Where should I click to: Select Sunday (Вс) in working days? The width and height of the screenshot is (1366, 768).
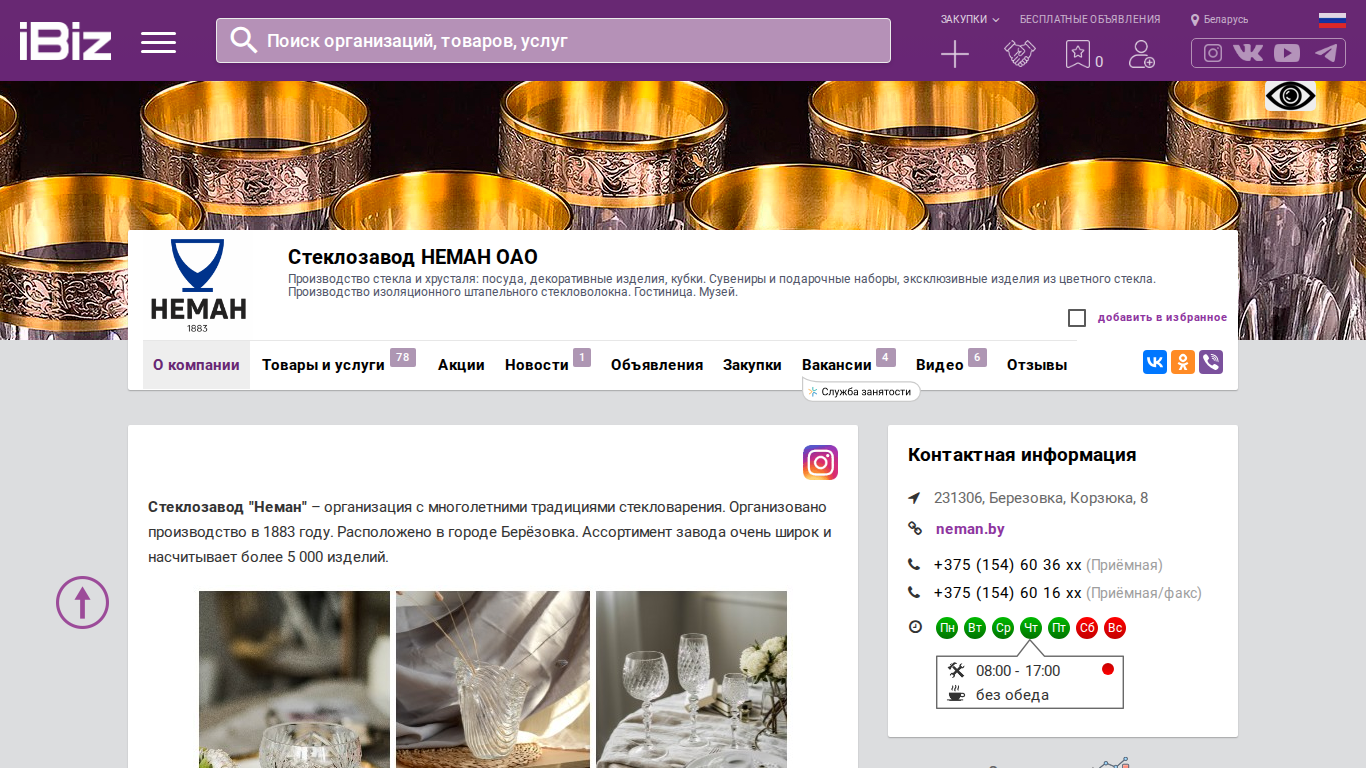(1115, 628)
